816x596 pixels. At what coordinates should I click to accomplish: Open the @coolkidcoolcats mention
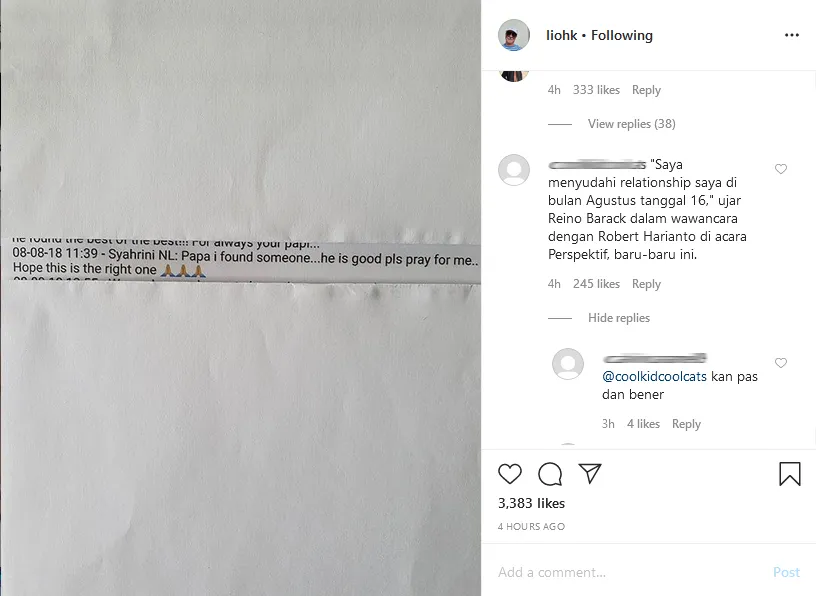pyautogui.click(x=654, y=376)
